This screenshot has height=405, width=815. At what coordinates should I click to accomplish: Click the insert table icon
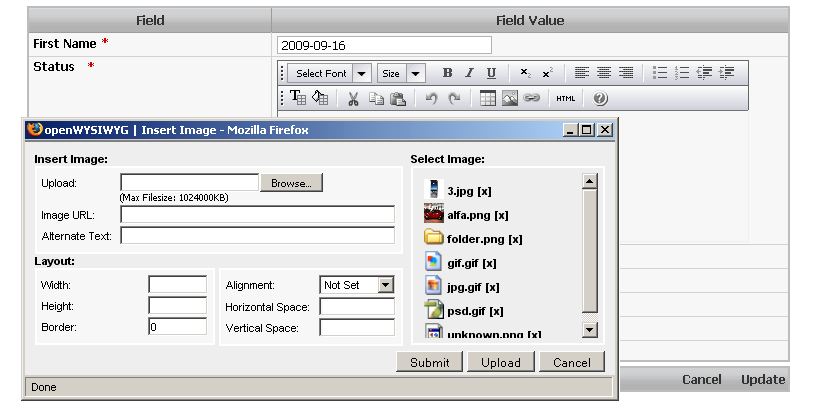[488, 98]
